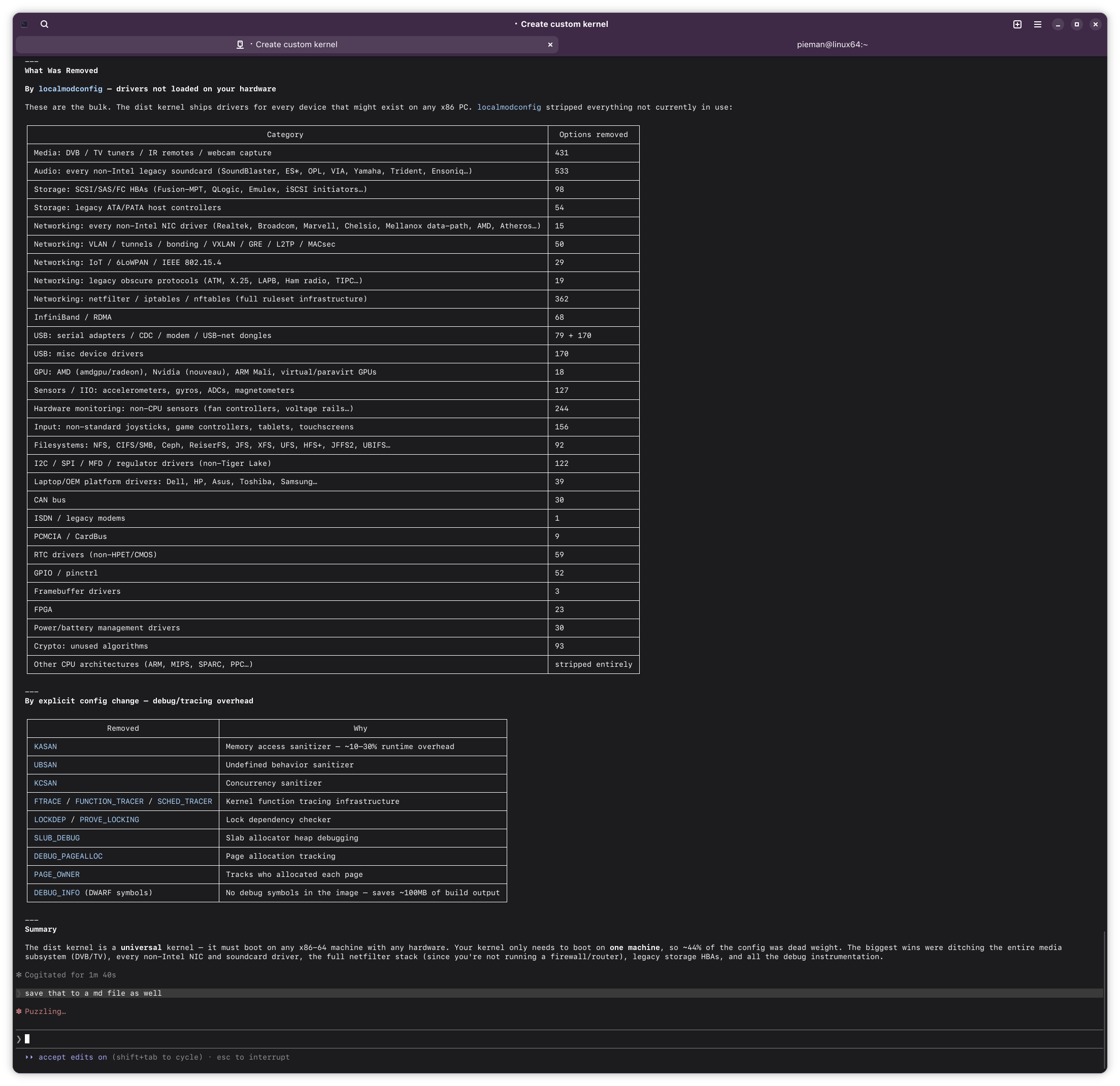
Task: Minimize the terminal window
Action: tap(1058, 24)
